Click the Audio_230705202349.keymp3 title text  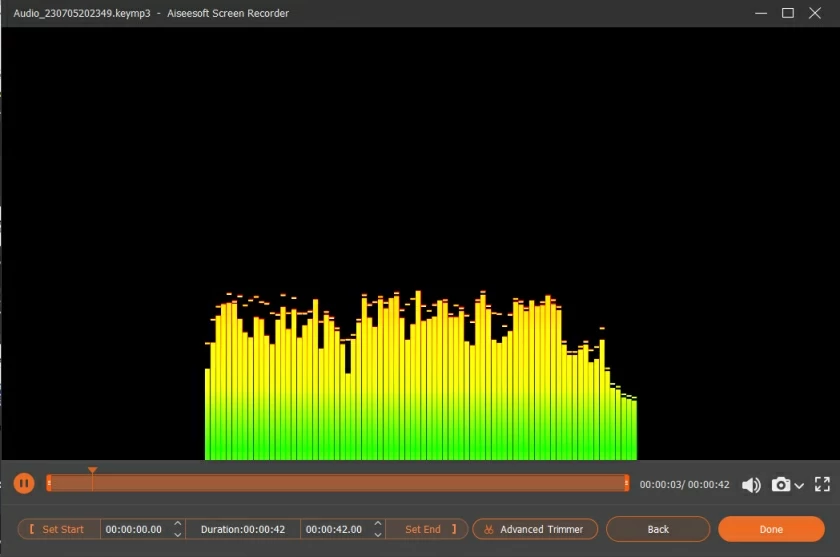[82, 13]
